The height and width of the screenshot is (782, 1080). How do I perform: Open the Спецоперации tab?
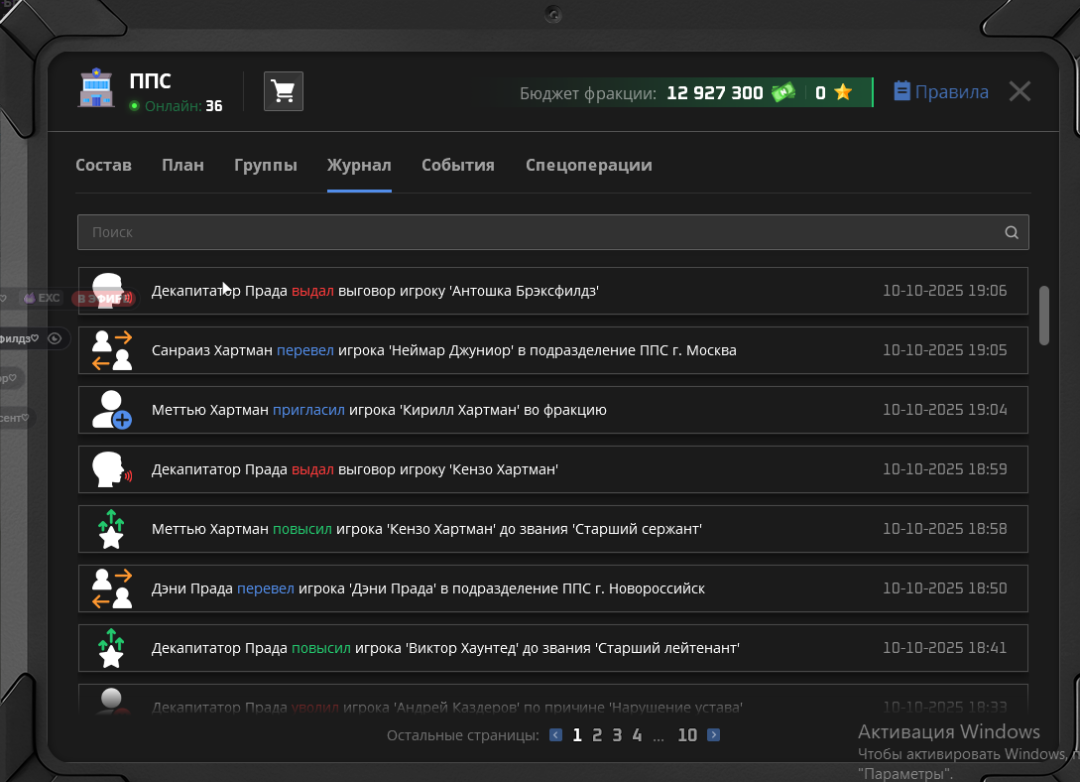click(588, 165)
